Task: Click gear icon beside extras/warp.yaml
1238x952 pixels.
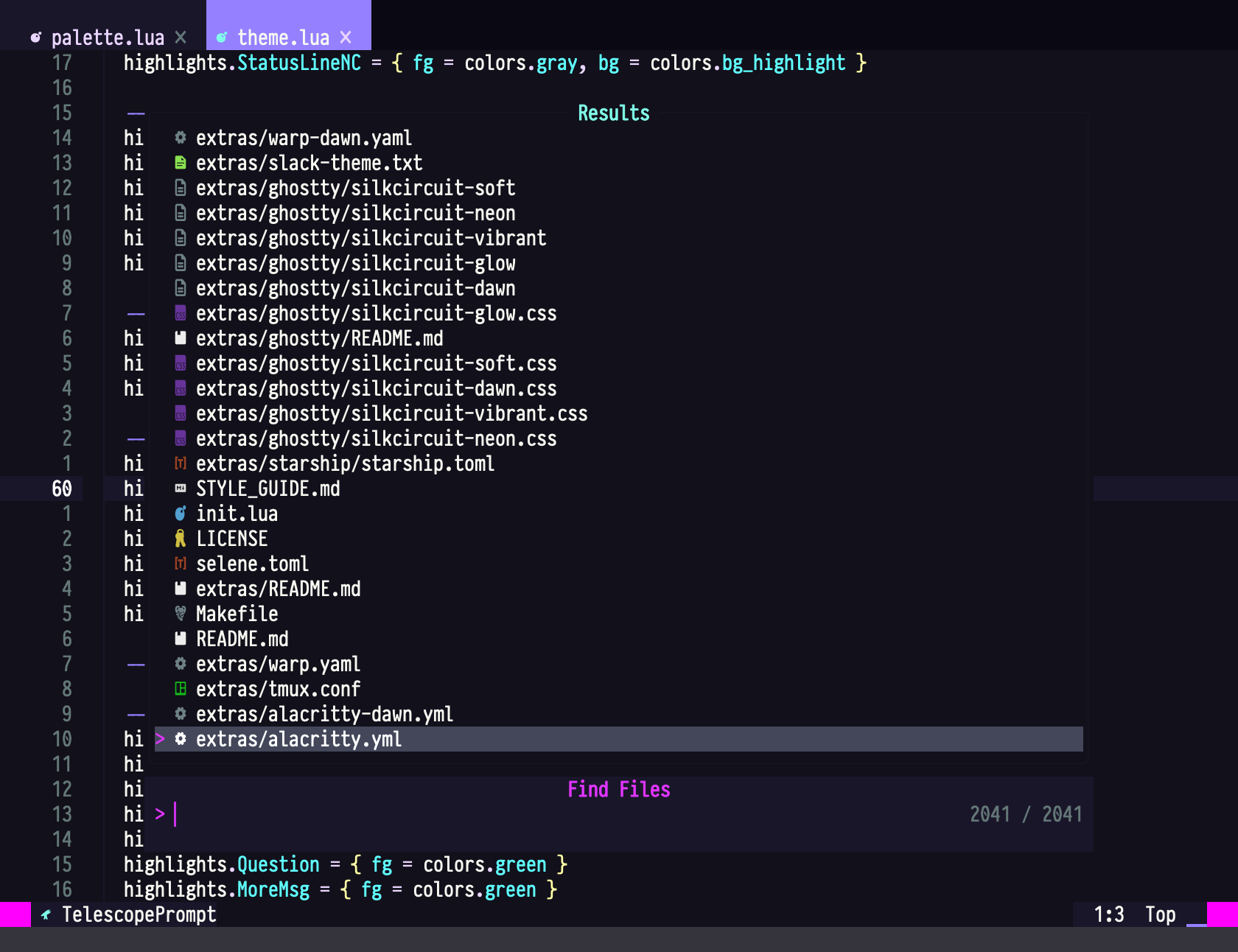Action: (x=181, y=664)
